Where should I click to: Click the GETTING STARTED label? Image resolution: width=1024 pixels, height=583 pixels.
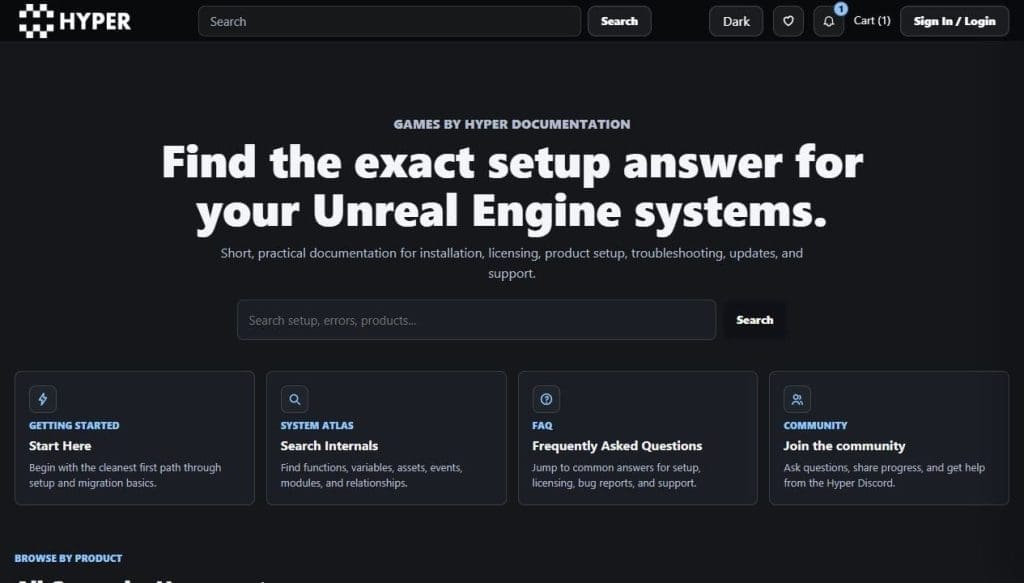[74, 426]
